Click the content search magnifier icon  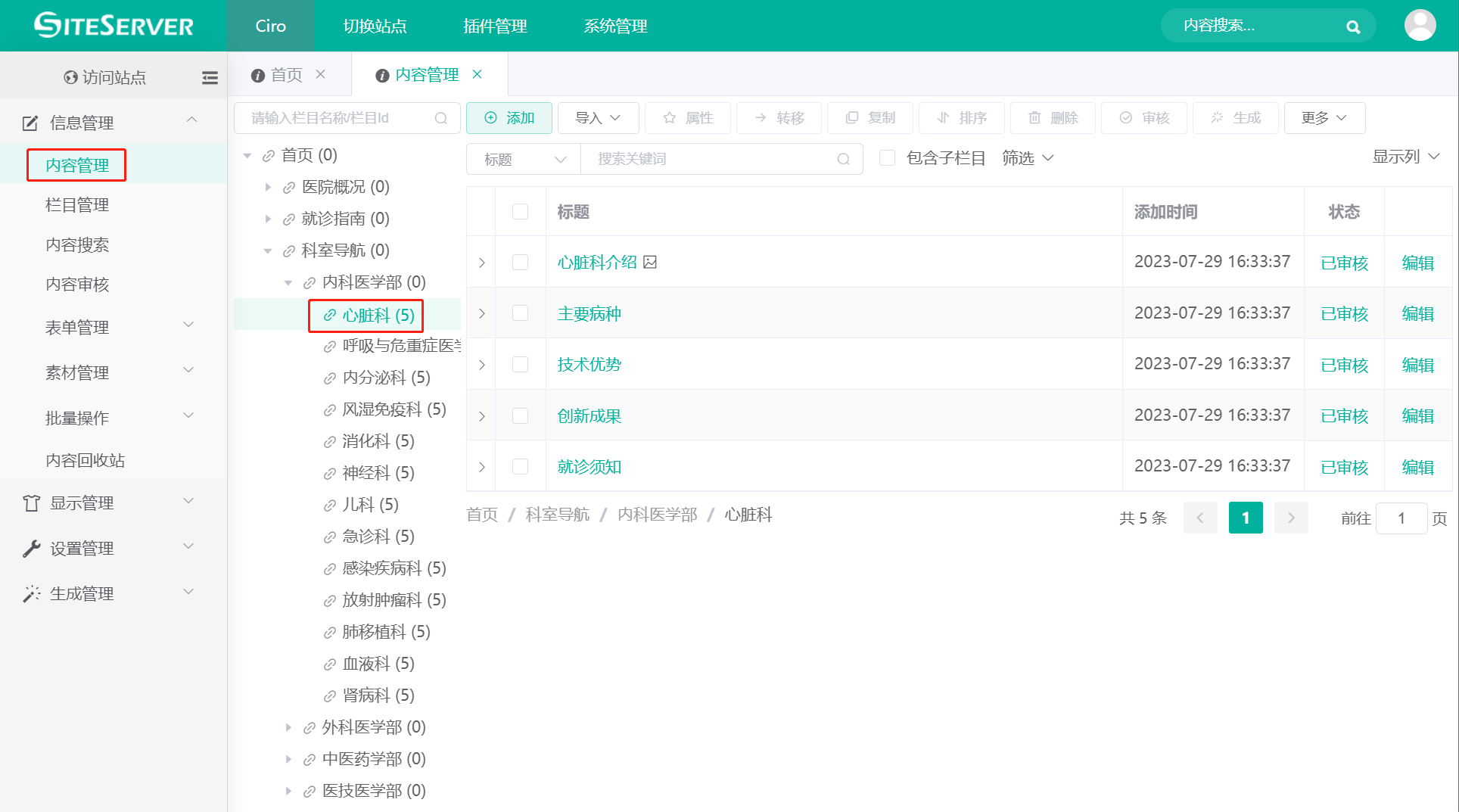(x=1353, y=26)
